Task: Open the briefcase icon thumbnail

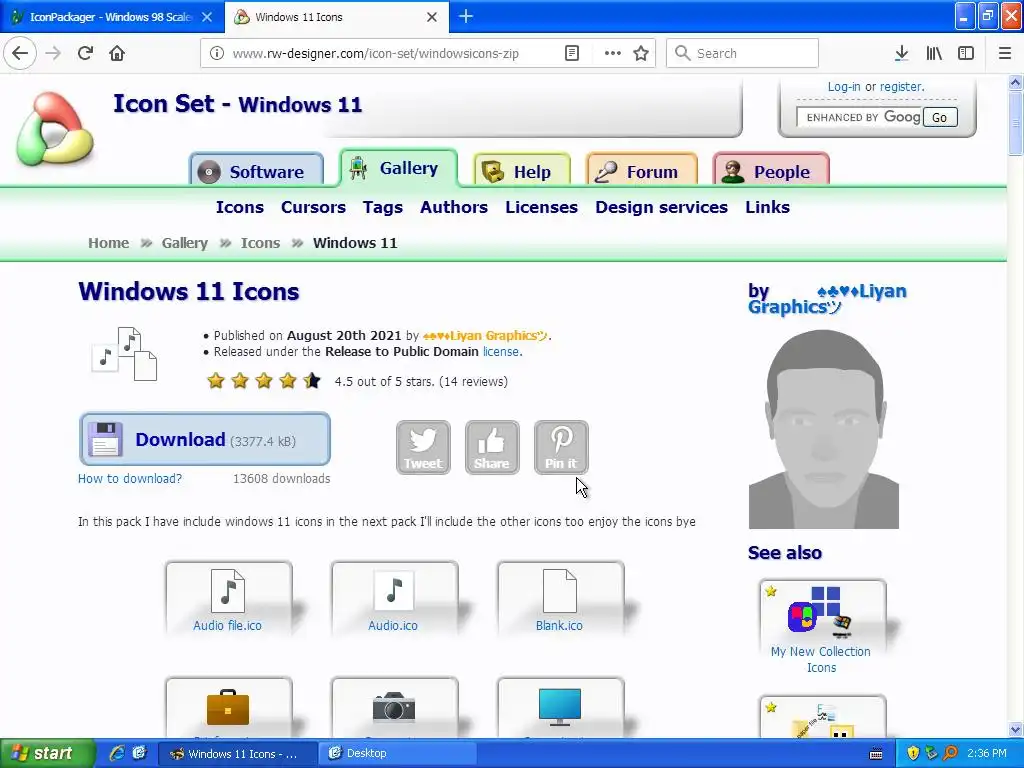Action: (x=229, y=708)
